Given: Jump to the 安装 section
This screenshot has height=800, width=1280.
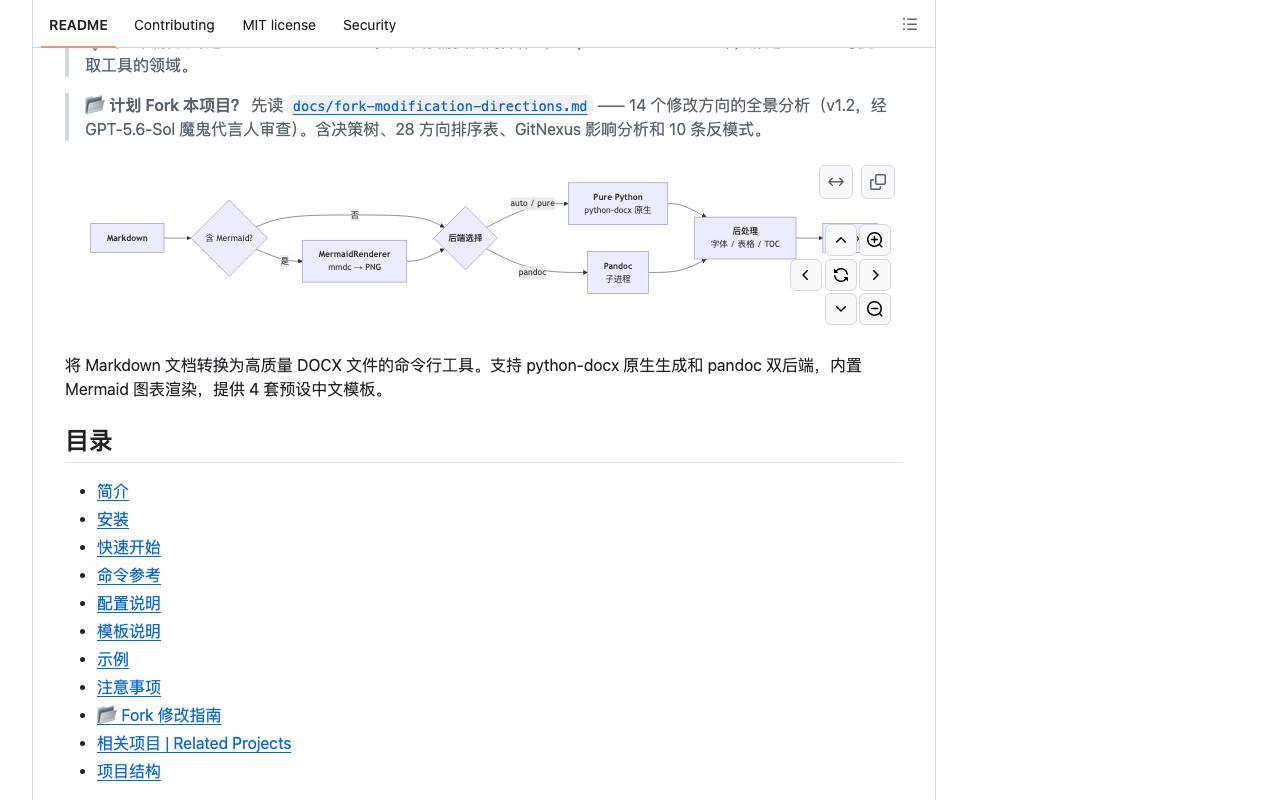Looking at the screenshot, I should [113, 519].
